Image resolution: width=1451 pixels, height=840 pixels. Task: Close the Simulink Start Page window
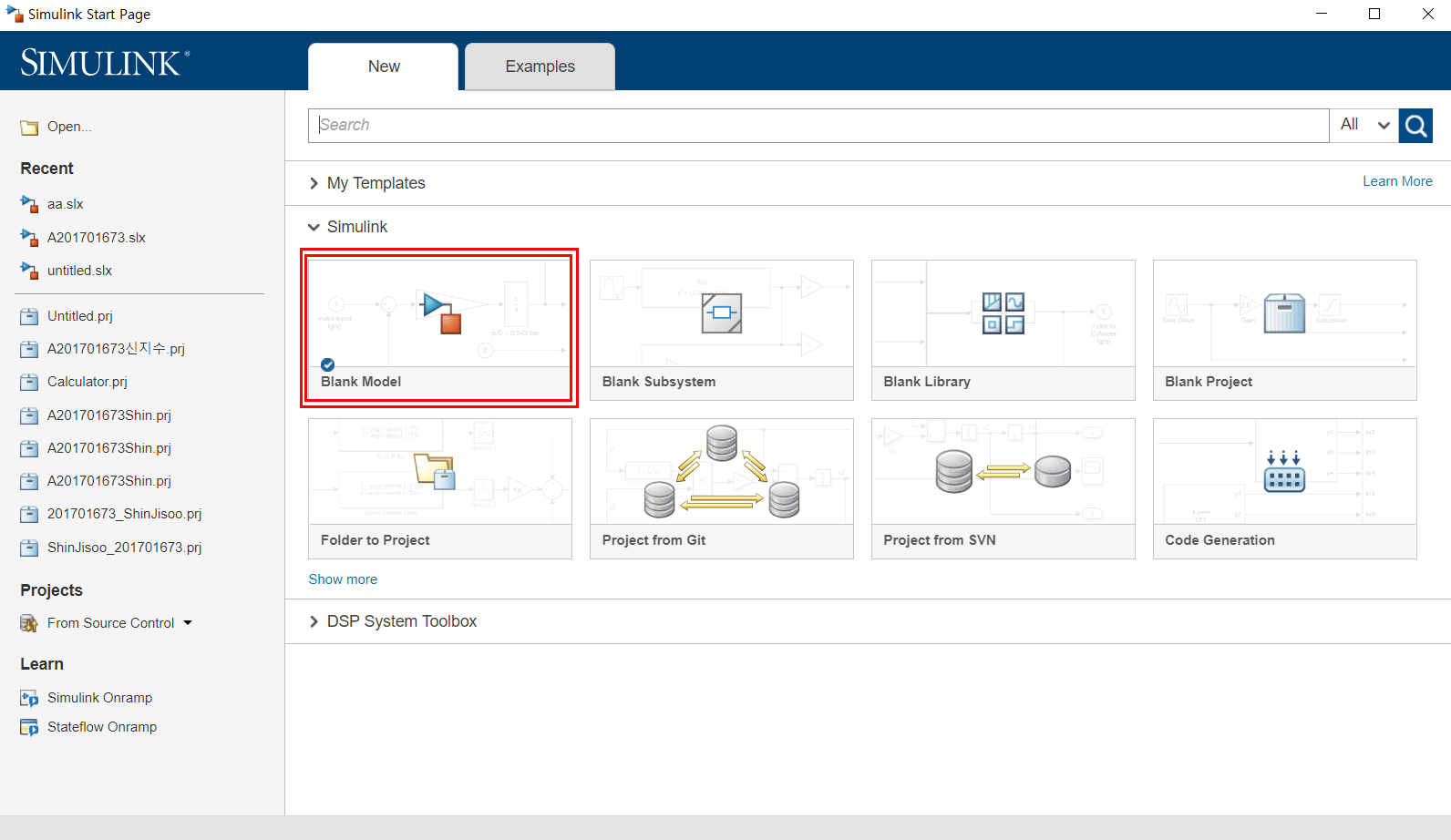tap(1427, 14)
